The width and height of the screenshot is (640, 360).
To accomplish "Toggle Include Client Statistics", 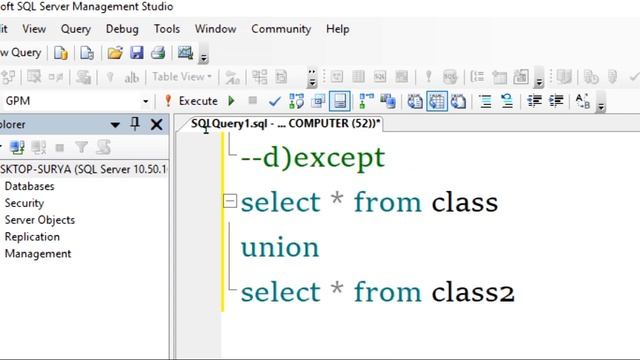I will pos(388,101).
